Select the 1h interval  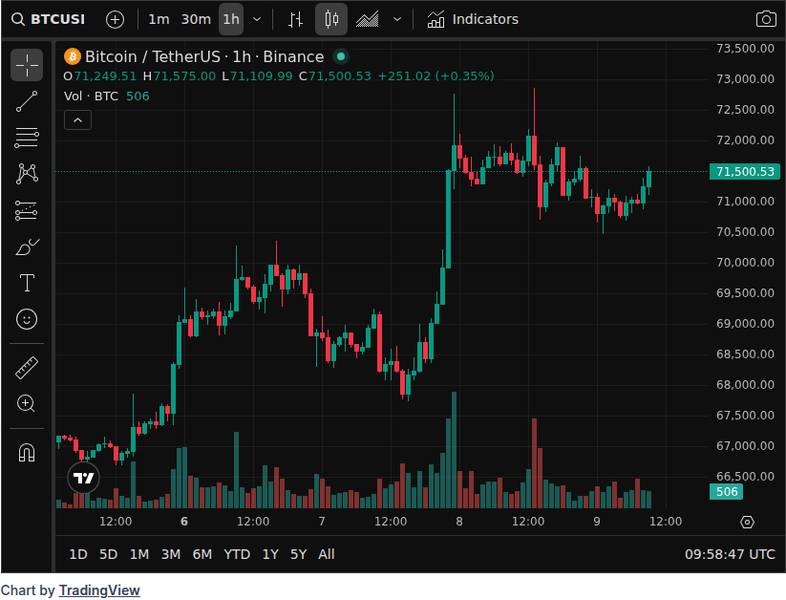coord(231,20)
